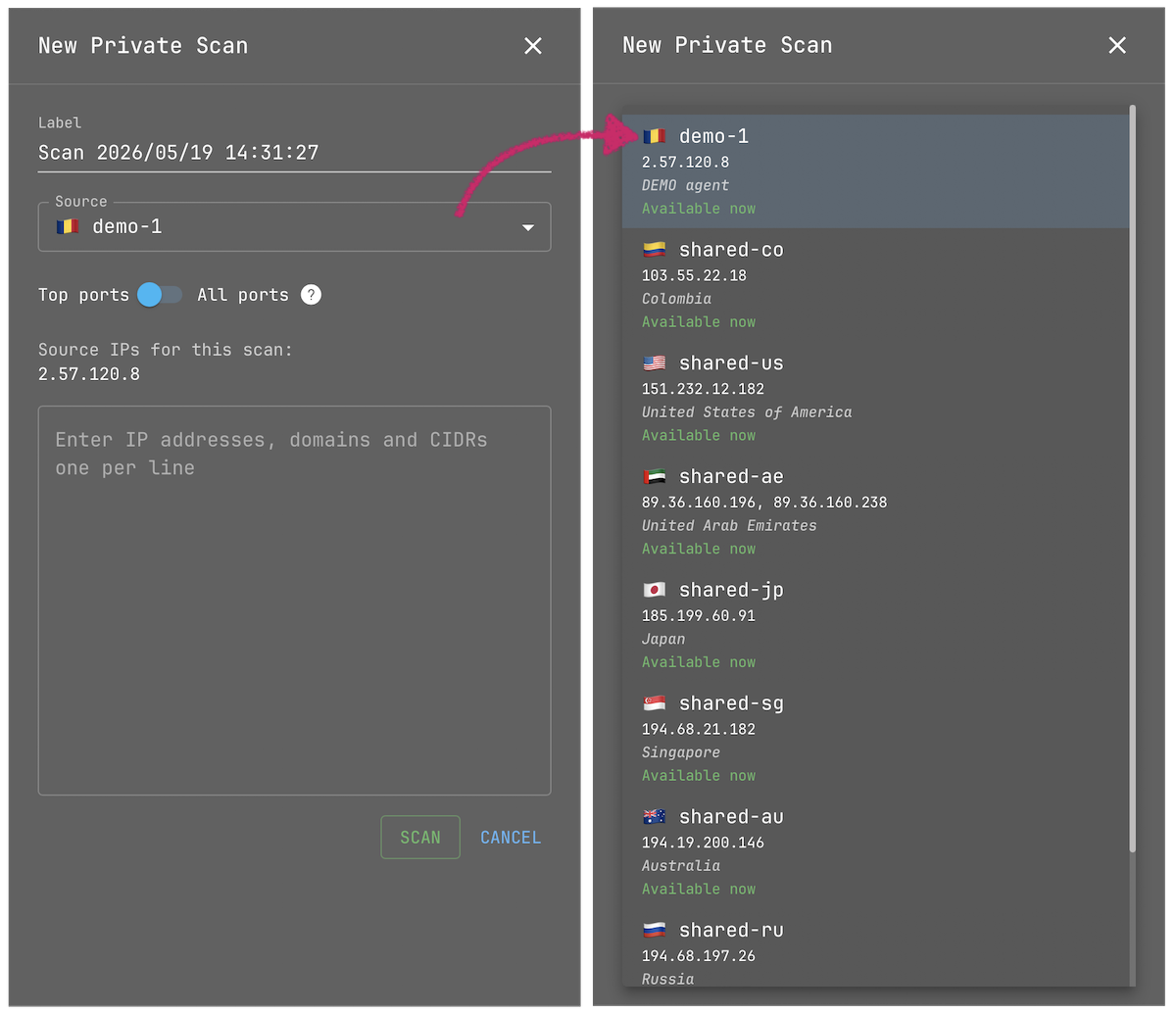Select shared-jp with IP 185.199.60.91
1176x1014 pixels.
click(x=876, y=625)
